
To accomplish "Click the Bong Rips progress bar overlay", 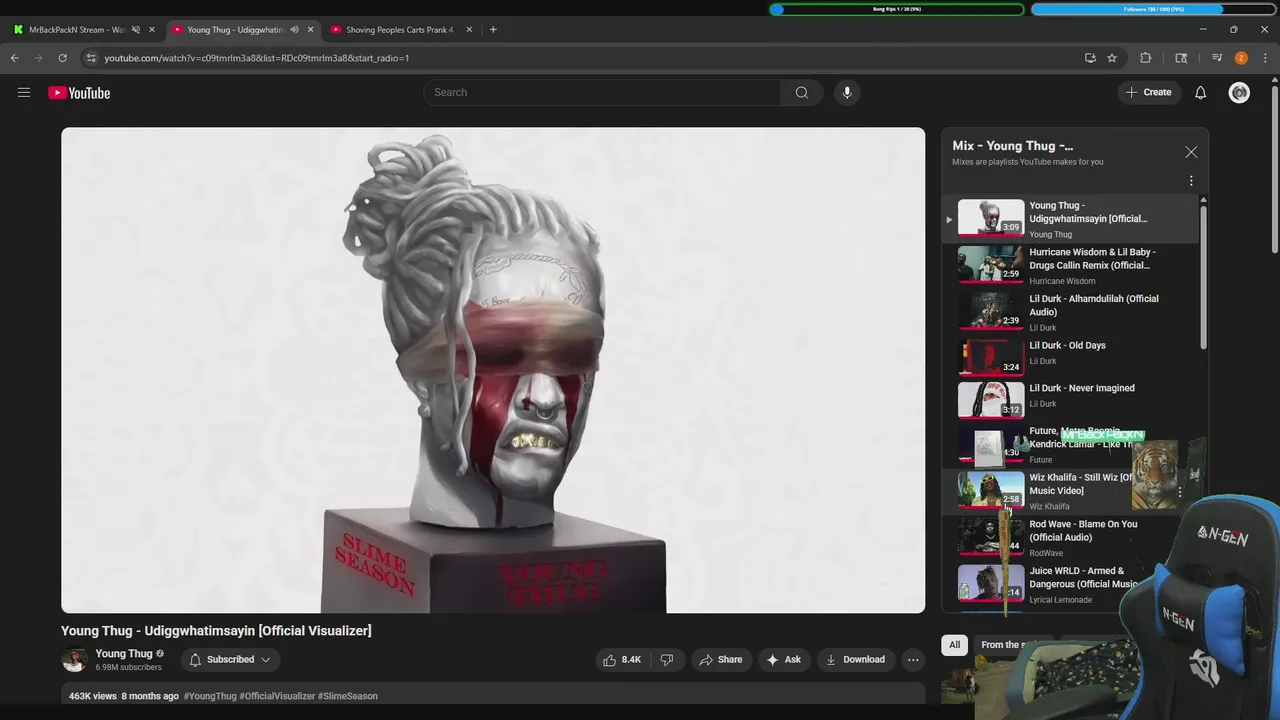I will 897,9.
